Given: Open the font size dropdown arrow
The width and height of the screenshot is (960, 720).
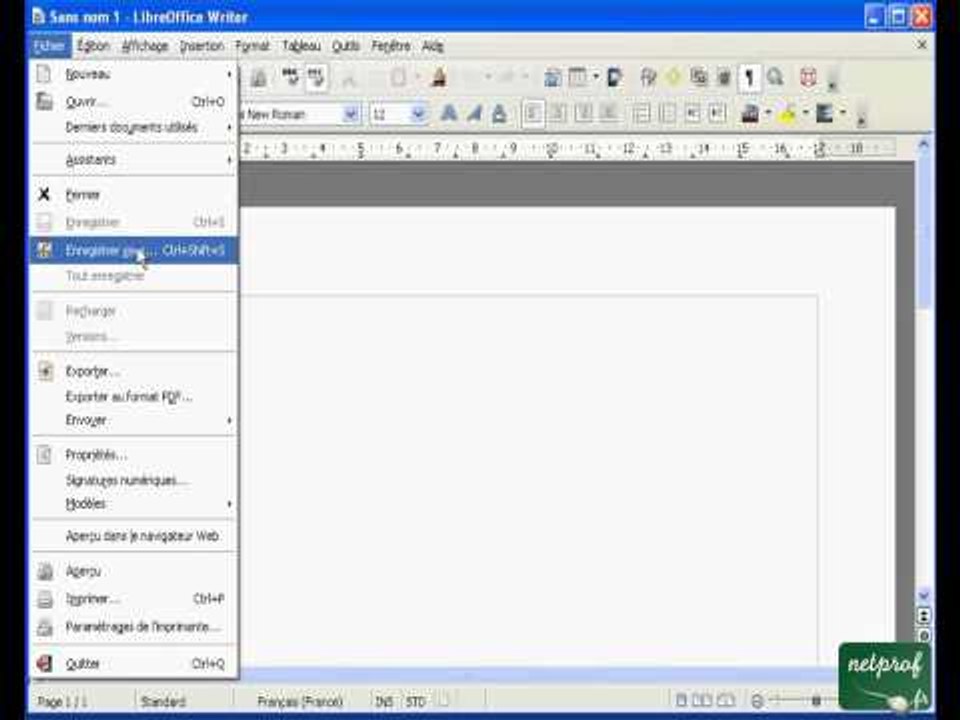Looking at the screenshot, I should click(x=418, y=114).
